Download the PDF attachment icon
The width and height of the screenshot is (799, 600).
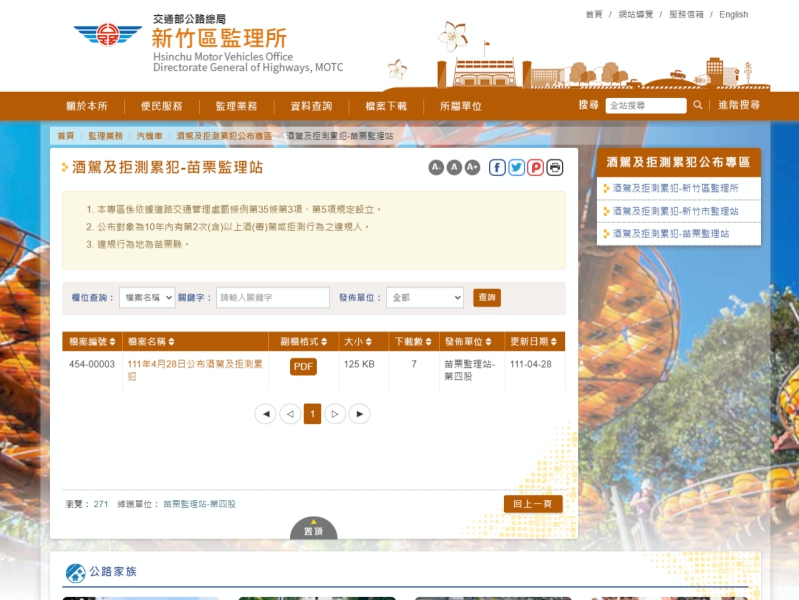303,367
